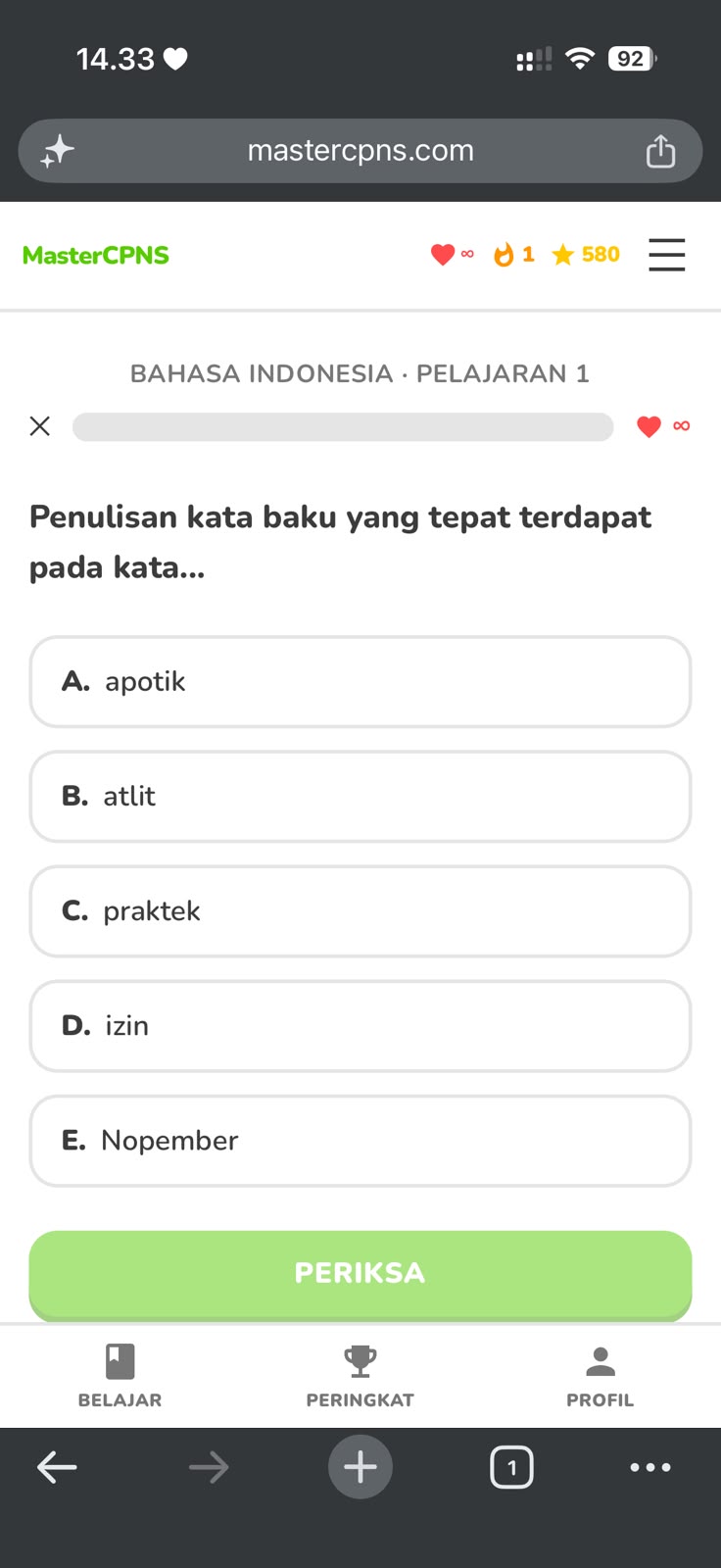This screenshot has height=1568, width=721.
Task: Choose answer D izin
Action: pyautogui.click(x=360, y=1026)
